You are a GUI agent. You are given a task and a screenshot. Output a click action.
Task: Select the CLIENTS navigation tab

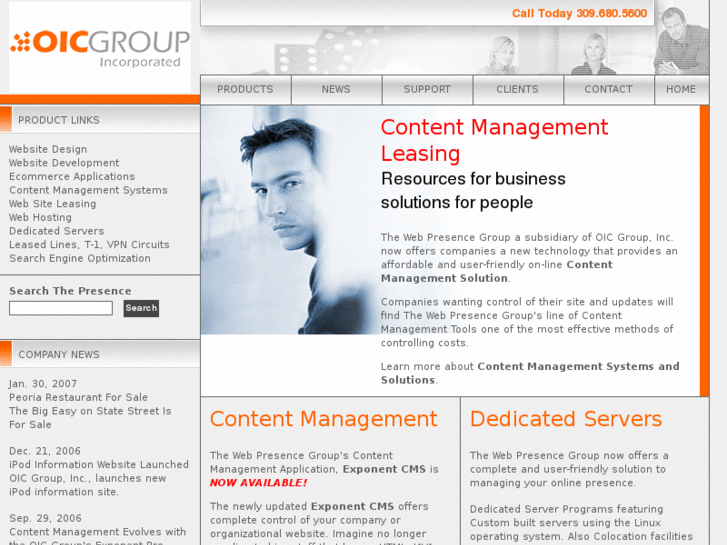[518, 90]
